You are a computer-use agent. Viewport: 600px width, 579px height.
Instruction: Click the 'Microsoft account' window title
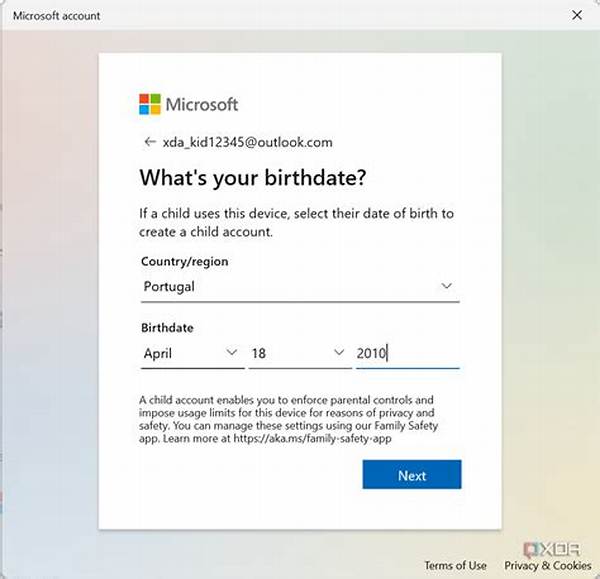(56, 16)
